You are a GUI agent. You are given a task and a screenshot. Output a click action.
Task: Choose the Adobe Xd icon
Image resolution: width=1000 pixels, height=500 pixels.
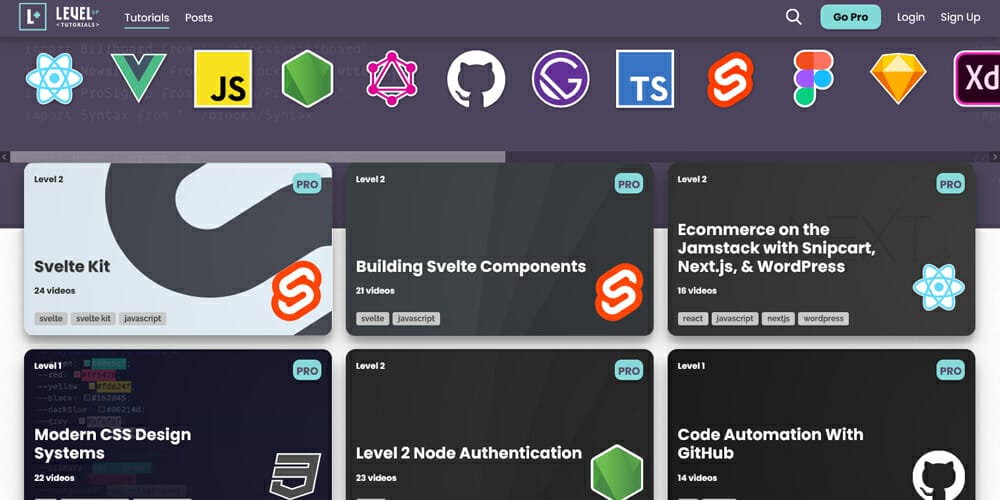coord(977,78)
